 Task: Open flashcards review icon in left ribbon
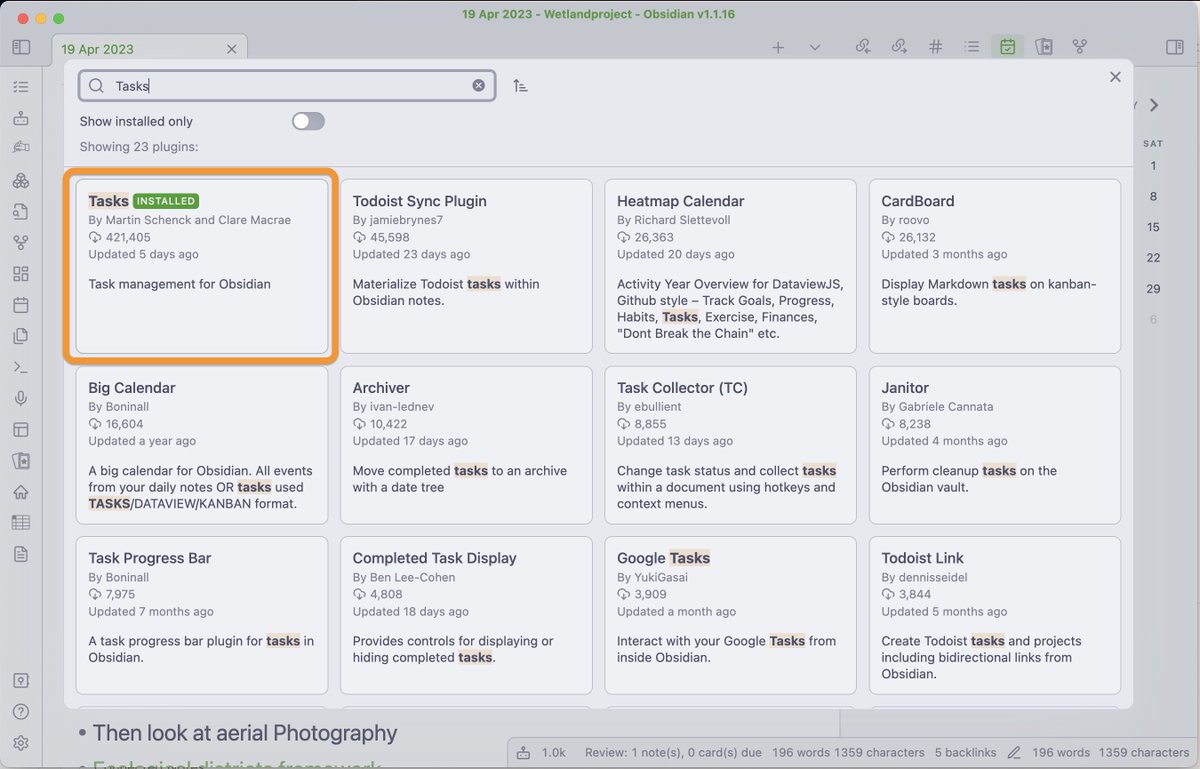[x=21, y=461]
